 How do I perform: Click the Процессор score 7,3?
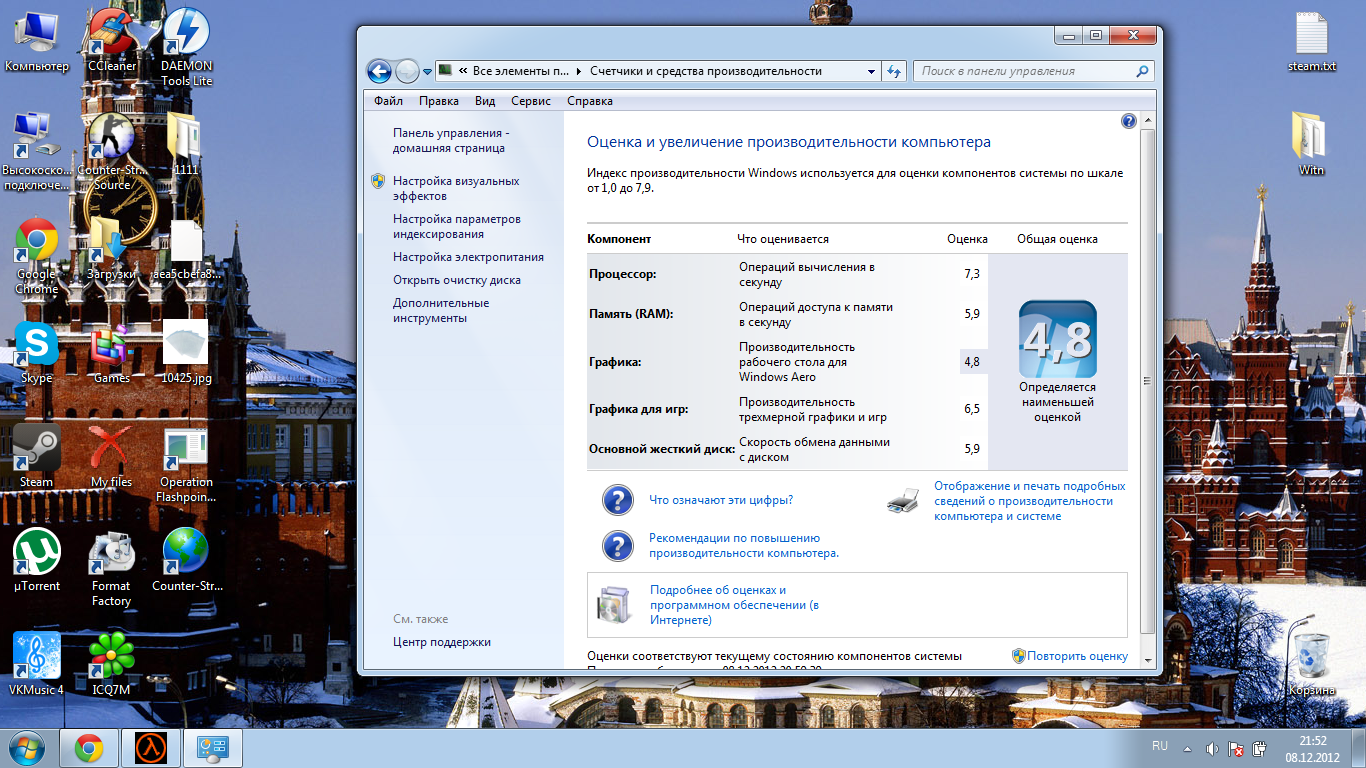pos(972,274)
